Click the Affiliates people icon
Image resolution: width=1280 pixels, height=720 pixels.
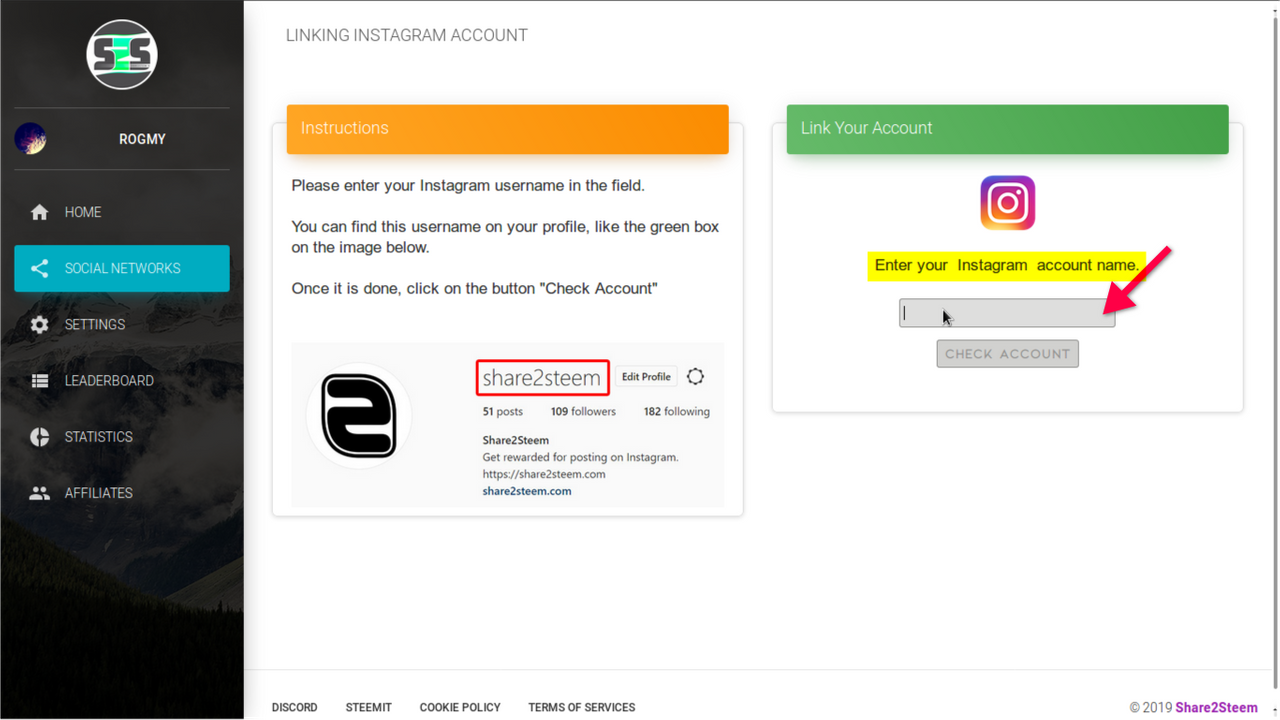39,493
